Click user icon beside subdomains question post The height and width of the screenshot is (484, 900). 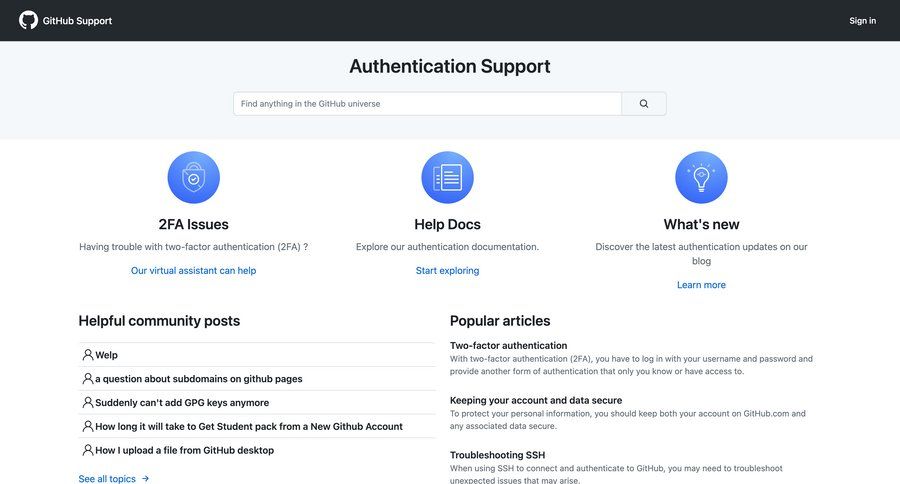click(88, 378)
